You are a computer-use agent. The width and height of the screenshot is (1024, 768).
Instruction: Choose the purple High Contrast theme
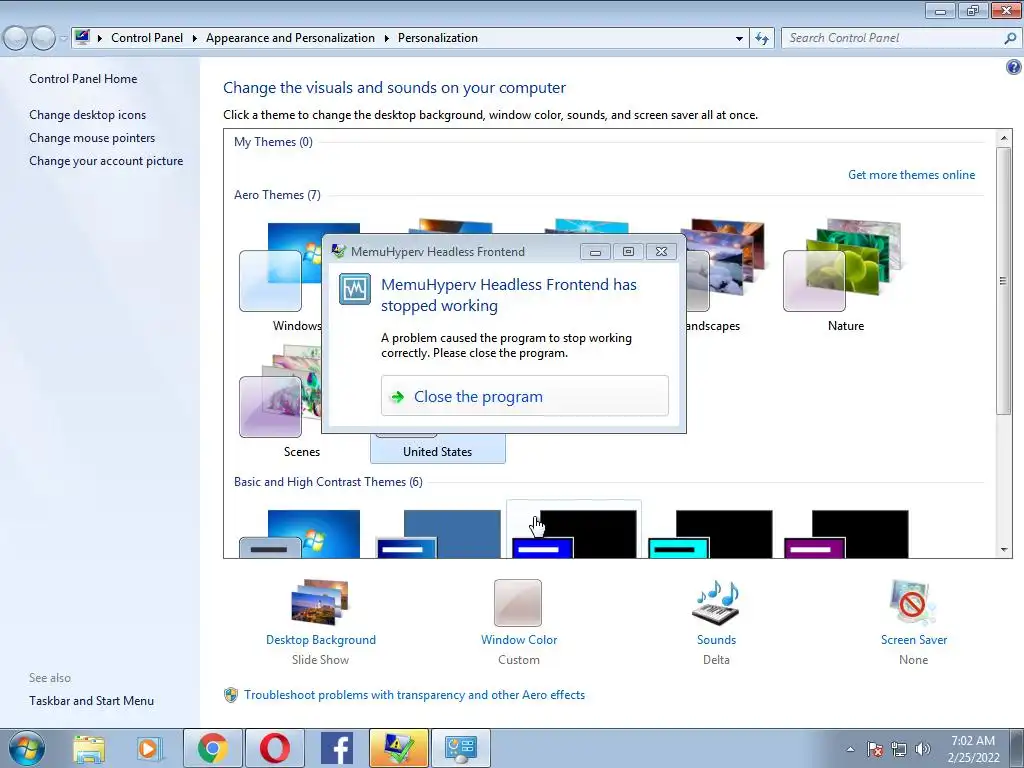pyautogui.click(x=846, y=534)
